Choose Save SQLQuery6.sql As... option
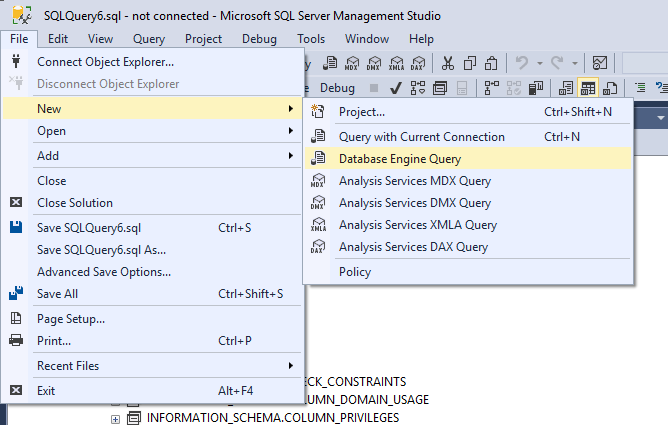Viewport: 668px width, 425px height. pyautogui.click(x=101, y=249)
